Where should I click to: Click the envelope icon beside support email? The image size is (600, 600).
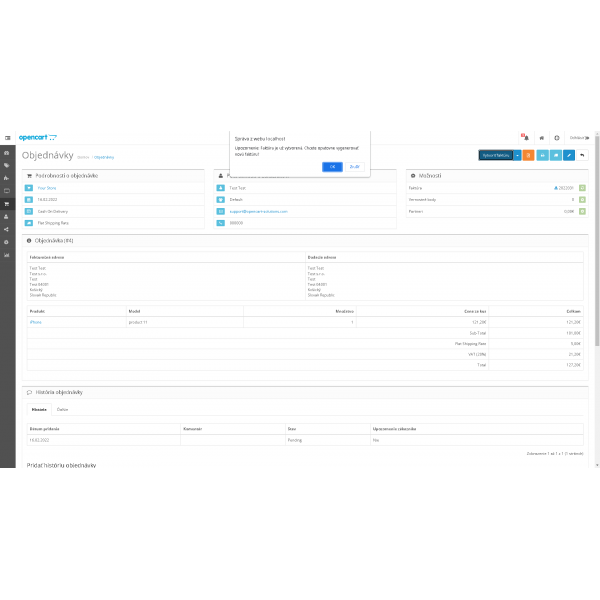pos(221,211)
